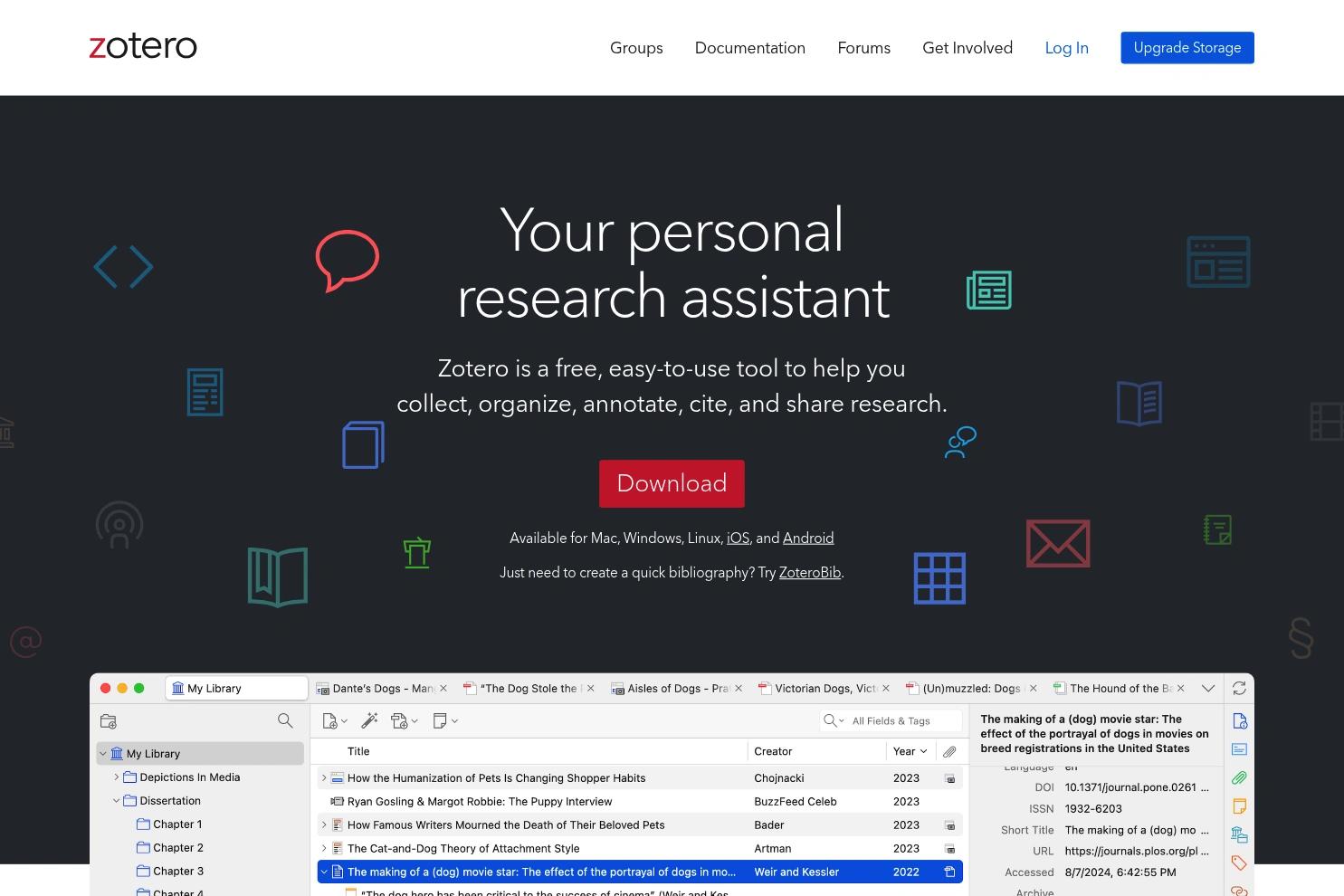Screen dimensions: 1344x896
Task: Click the Bader row snapshot attachment icon
Action: tap(950, 825)
